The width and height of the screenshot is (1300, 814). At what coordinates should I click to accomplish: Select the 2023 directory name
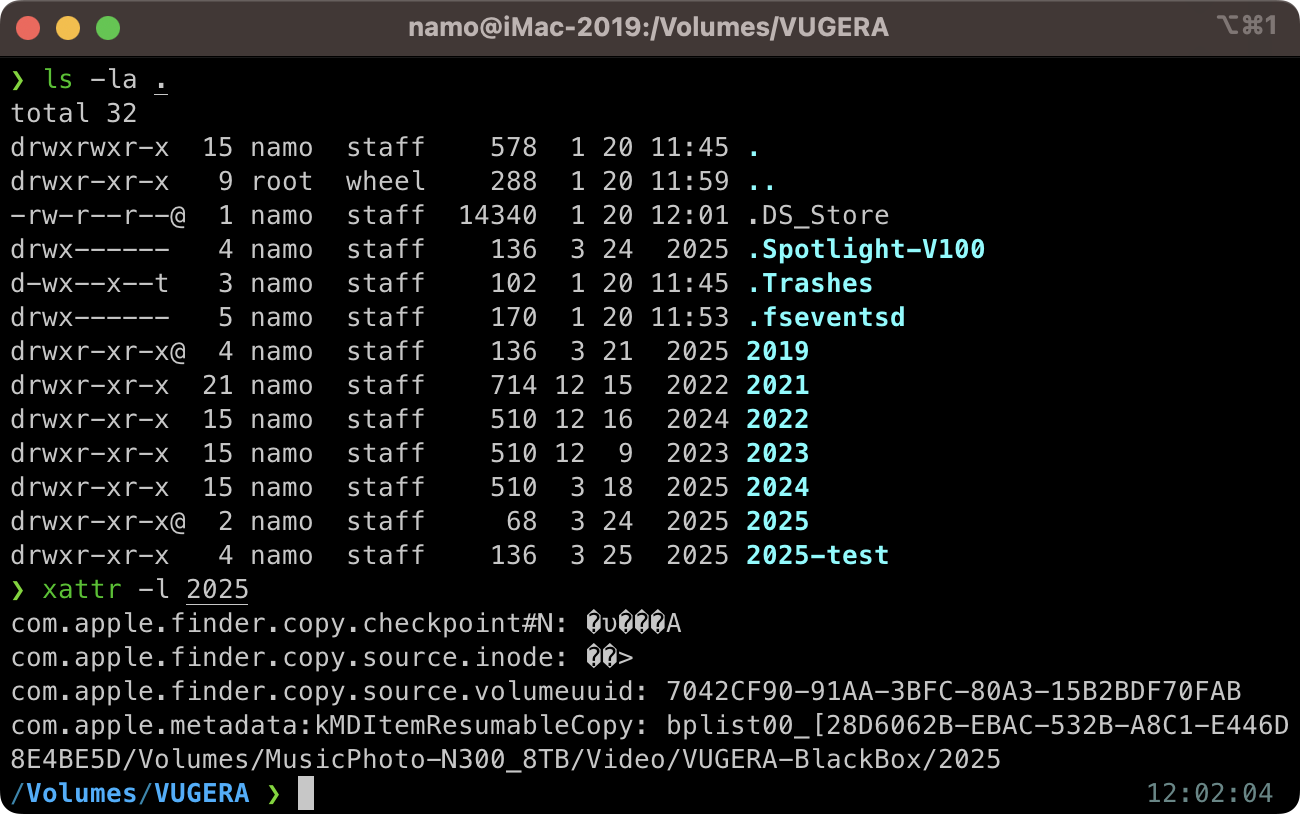[777, 454]
